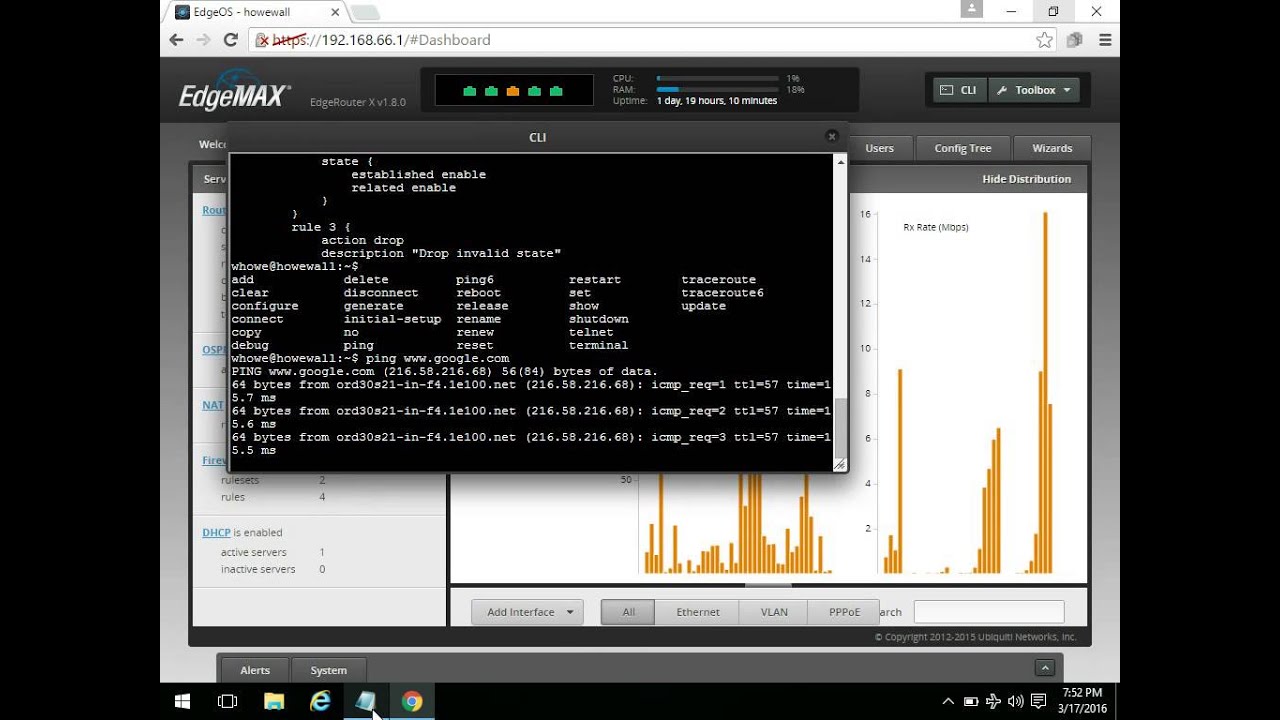The image size is (1280, 720).
Task: Open Task View on taskbar
Action: 228,701
